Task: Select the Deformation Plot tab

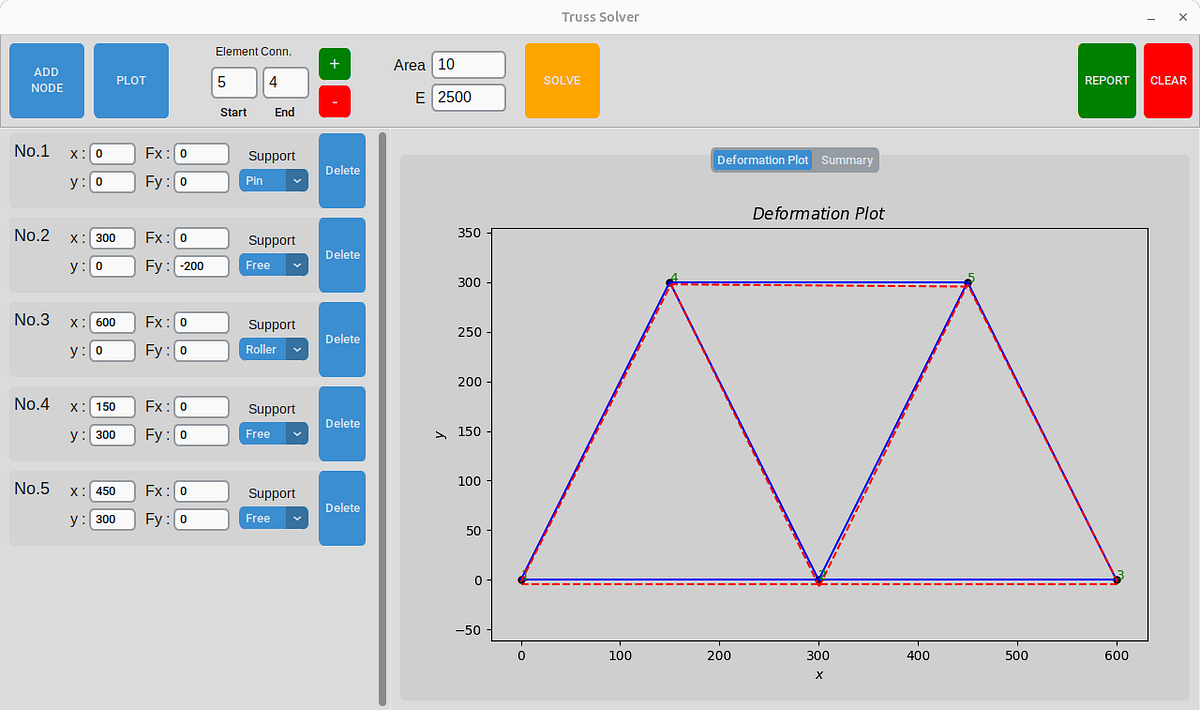Action: tap(762, 160)
